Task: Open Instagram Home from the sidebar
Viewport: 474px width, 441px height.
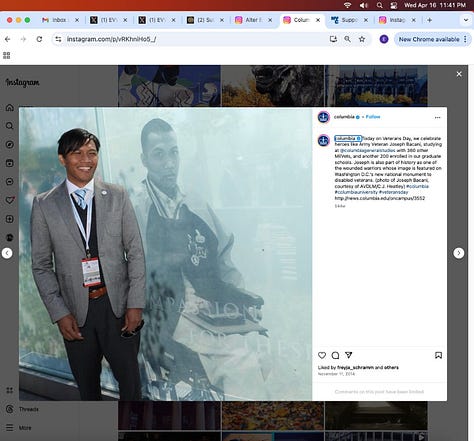Action: 10,107
